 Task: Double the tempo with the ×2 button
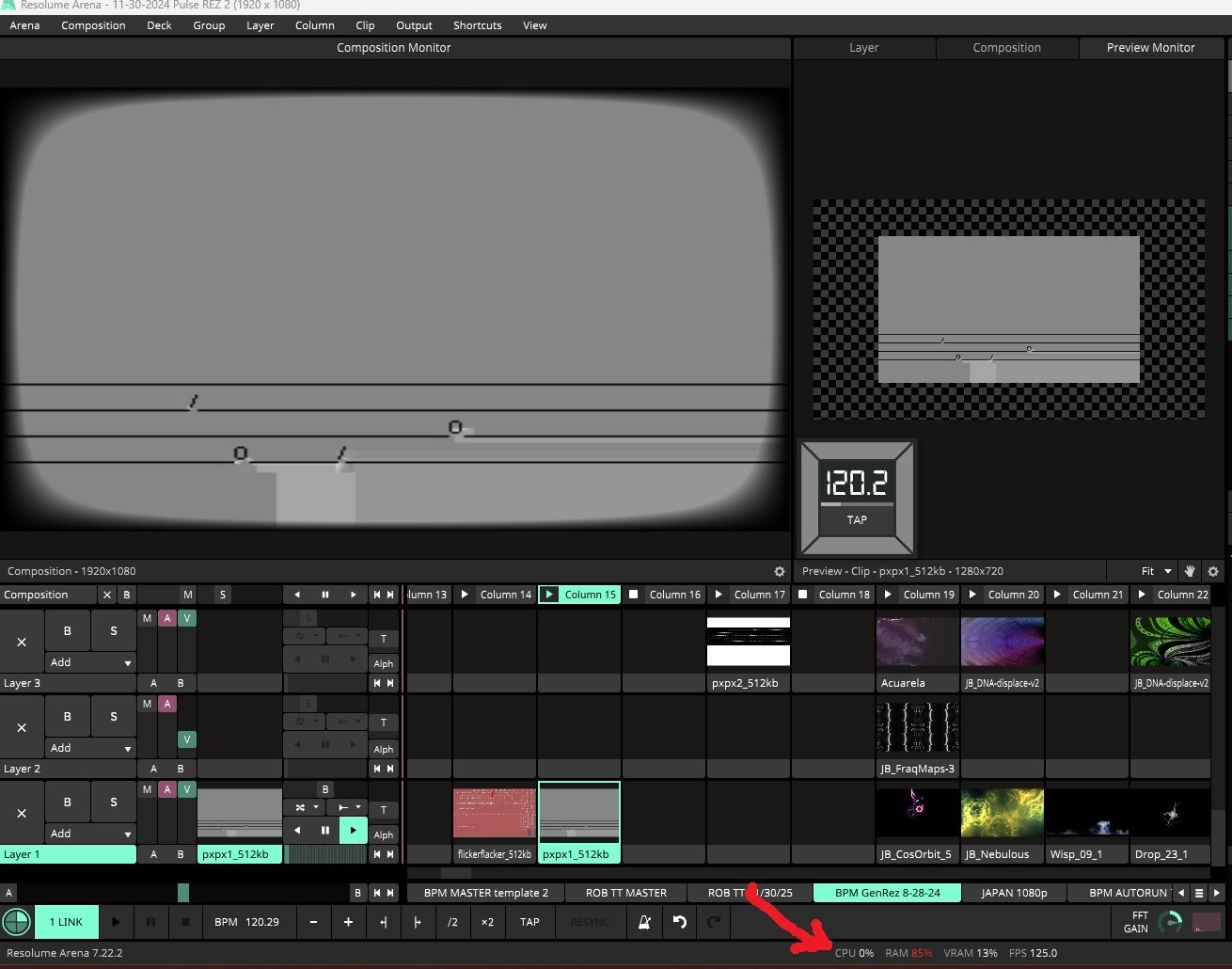click(x=487, y=922)
